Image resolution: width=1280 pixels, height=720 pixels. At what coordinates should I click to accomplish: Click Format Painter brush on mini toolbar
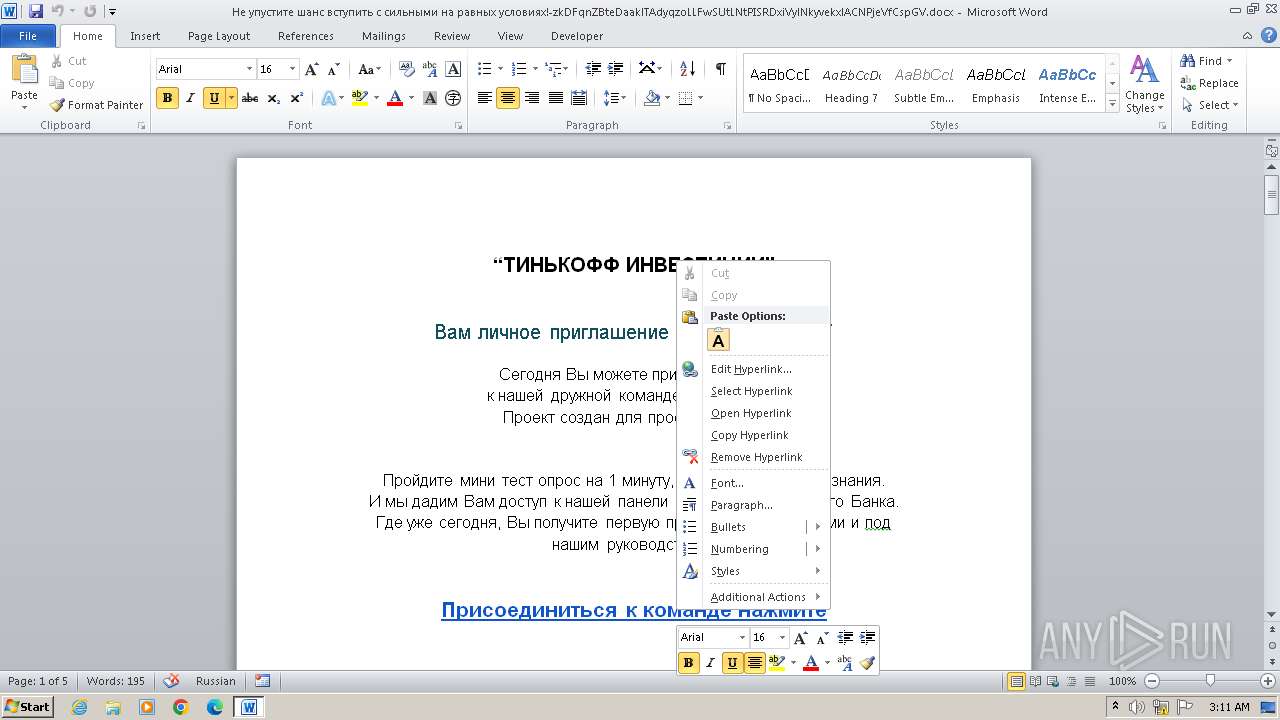867,663
